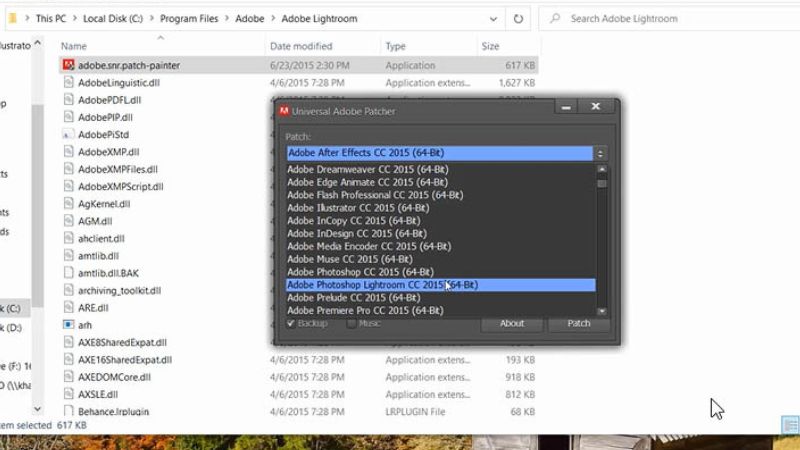Click the AgKernel.dll file icon
This screenshot has width=800, height=450.
click(68, 204)
